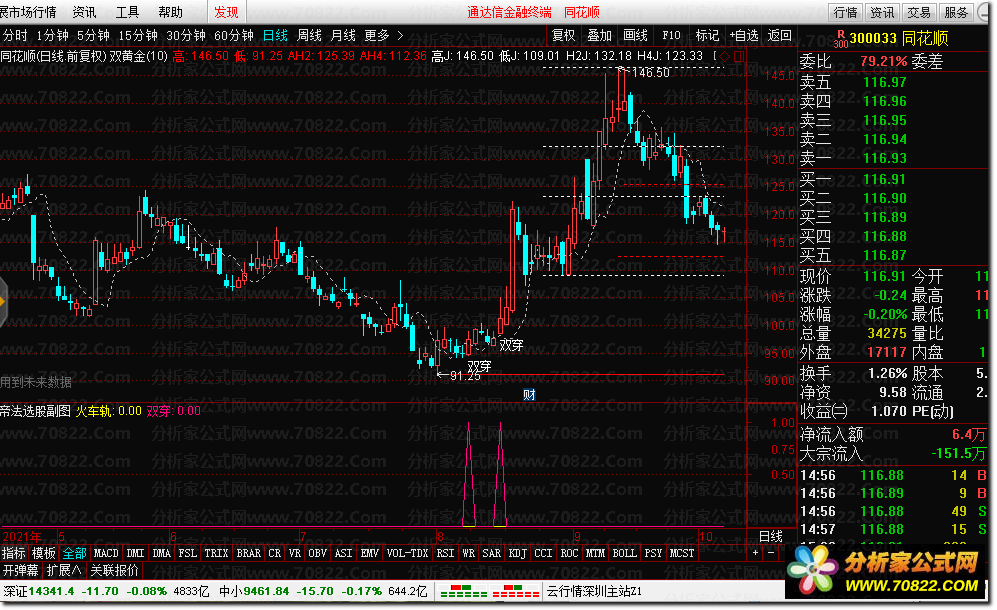997x610 pixels.
Task: Select the 15分钟 period
Action: click(138, 36)
